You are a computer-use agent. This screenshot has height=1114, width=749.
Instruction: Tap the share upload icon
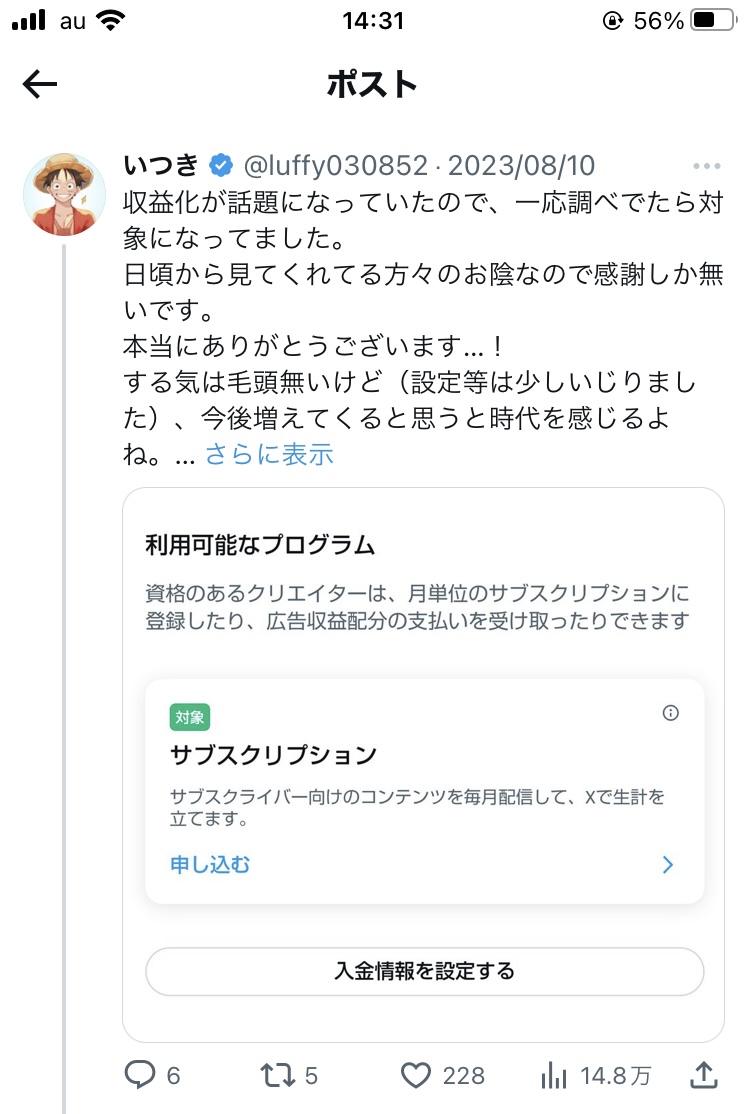(704, 1075)
